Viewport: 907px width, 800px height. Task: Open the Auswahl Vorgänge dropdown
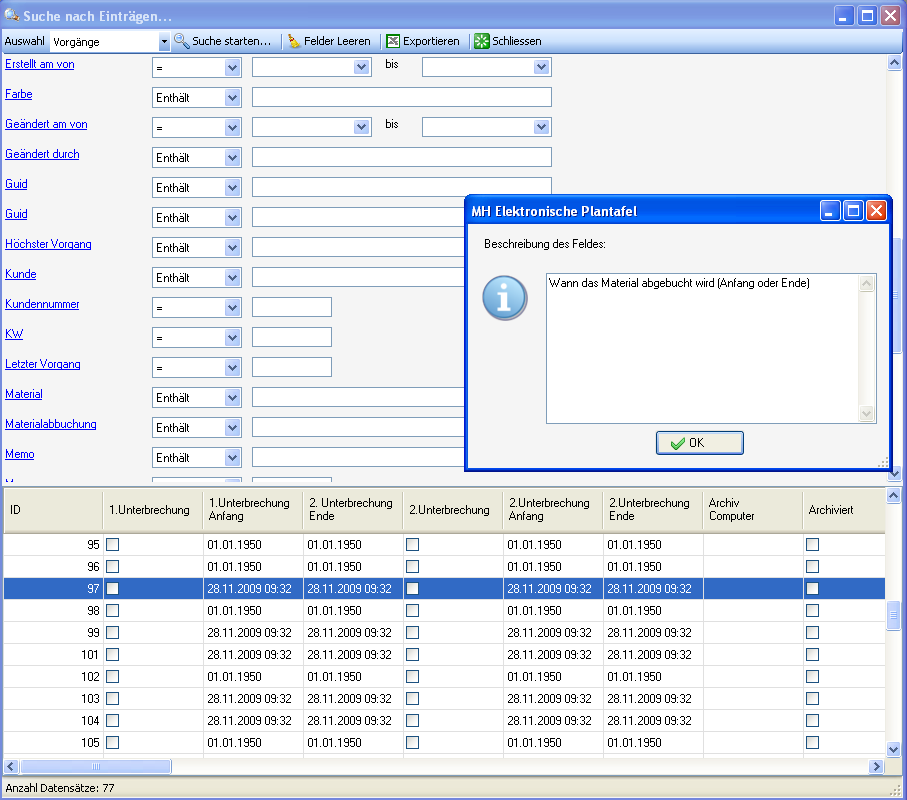point(164,42)
